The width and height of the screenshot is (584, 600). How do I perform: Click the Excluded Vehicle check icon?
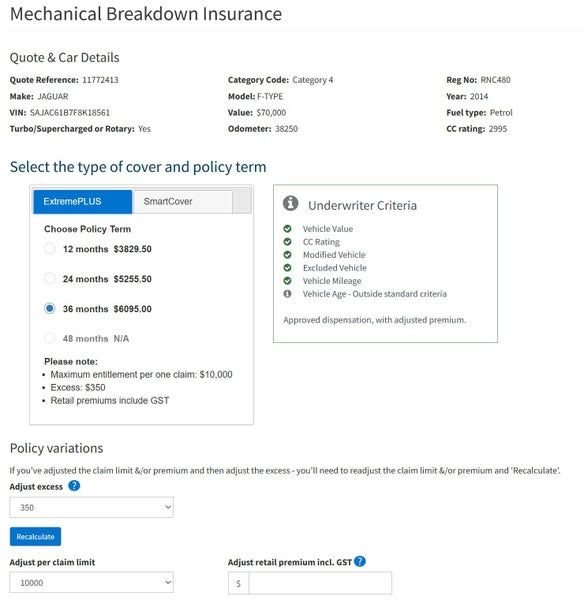pyautogui.click(x=287, y=267)
